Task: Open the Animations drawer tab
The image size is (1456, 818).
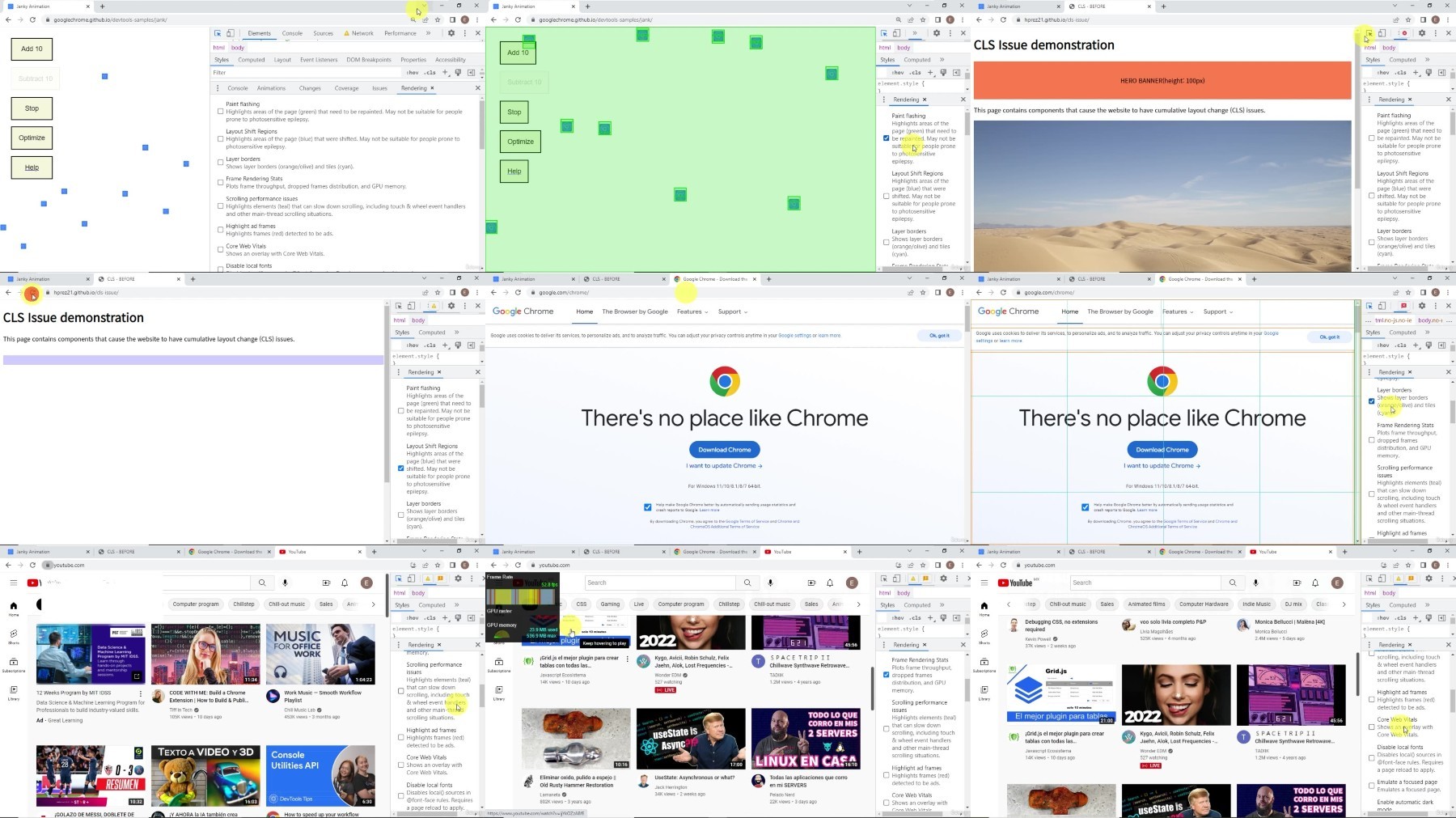Action: point(271,88)
